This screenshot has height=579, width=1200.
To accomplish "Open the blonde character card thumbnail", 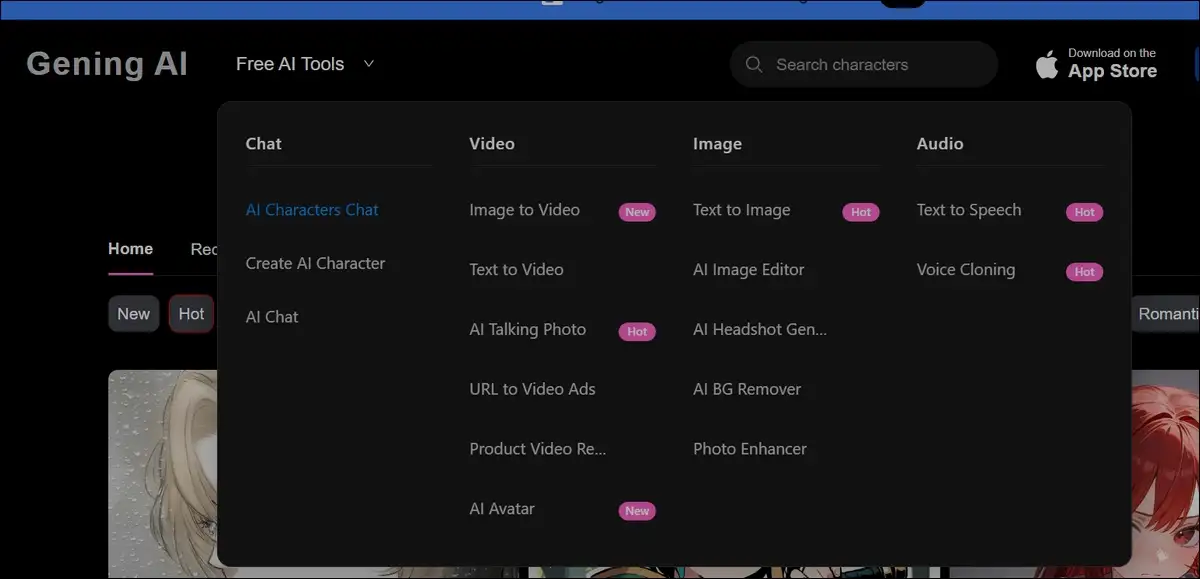I will tap(162, 474).
